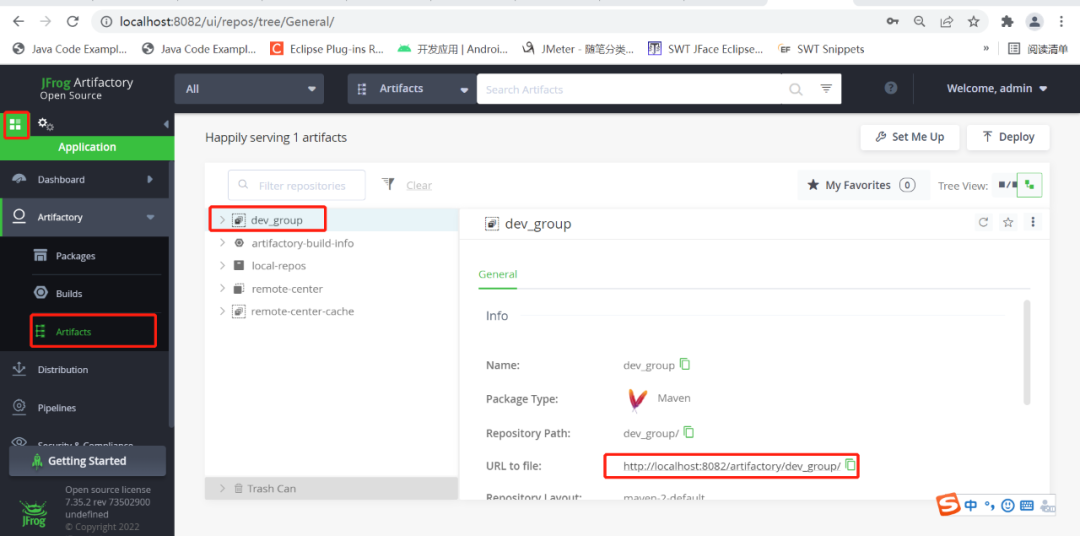Open dev_group actions kebab menu
Image resolution: width=1080 pixels, height=536 pixels.
click(1032, 222)
